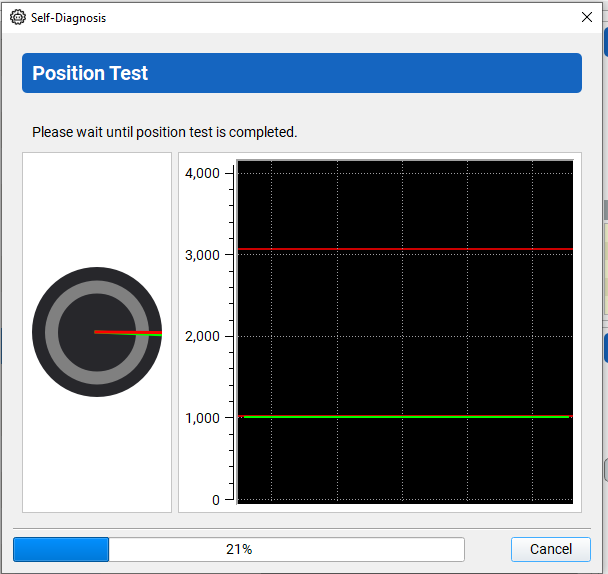Click the Self-Diagnosis window title text
The width and height of the screenshot is (608, 574).
68,18
